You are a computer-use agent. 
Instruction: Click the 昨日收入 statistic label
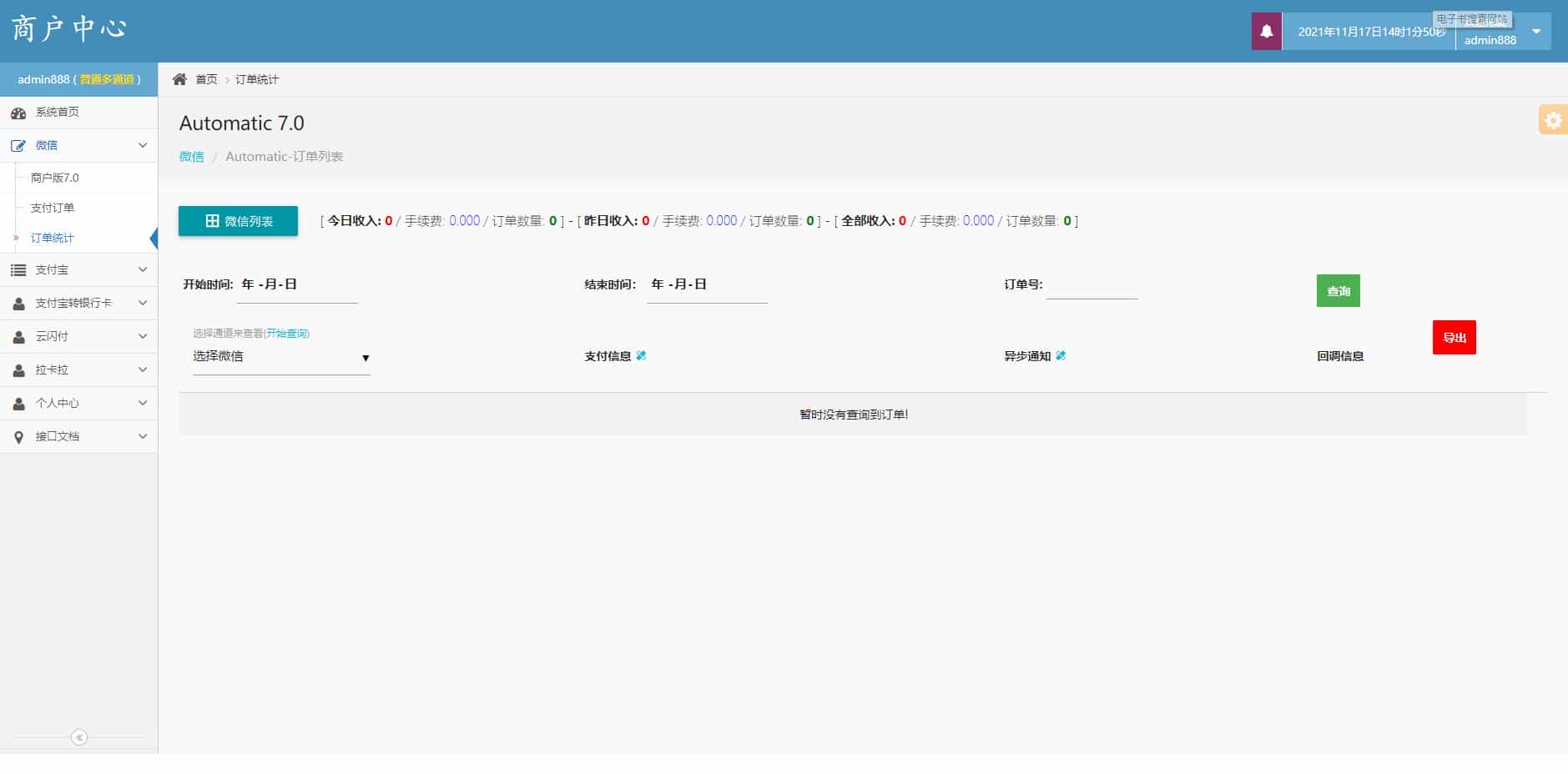coord(611,221)
